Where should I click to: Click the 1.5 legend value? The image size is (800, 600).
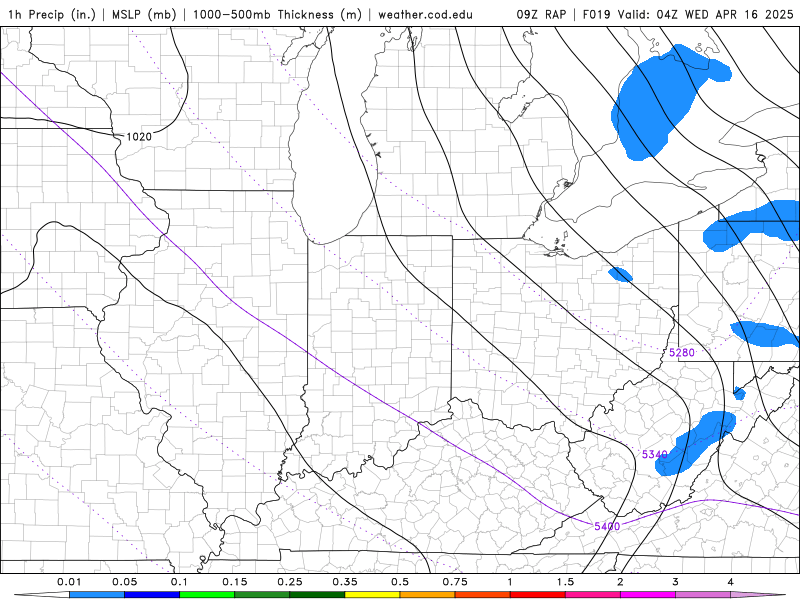(565, 582)
